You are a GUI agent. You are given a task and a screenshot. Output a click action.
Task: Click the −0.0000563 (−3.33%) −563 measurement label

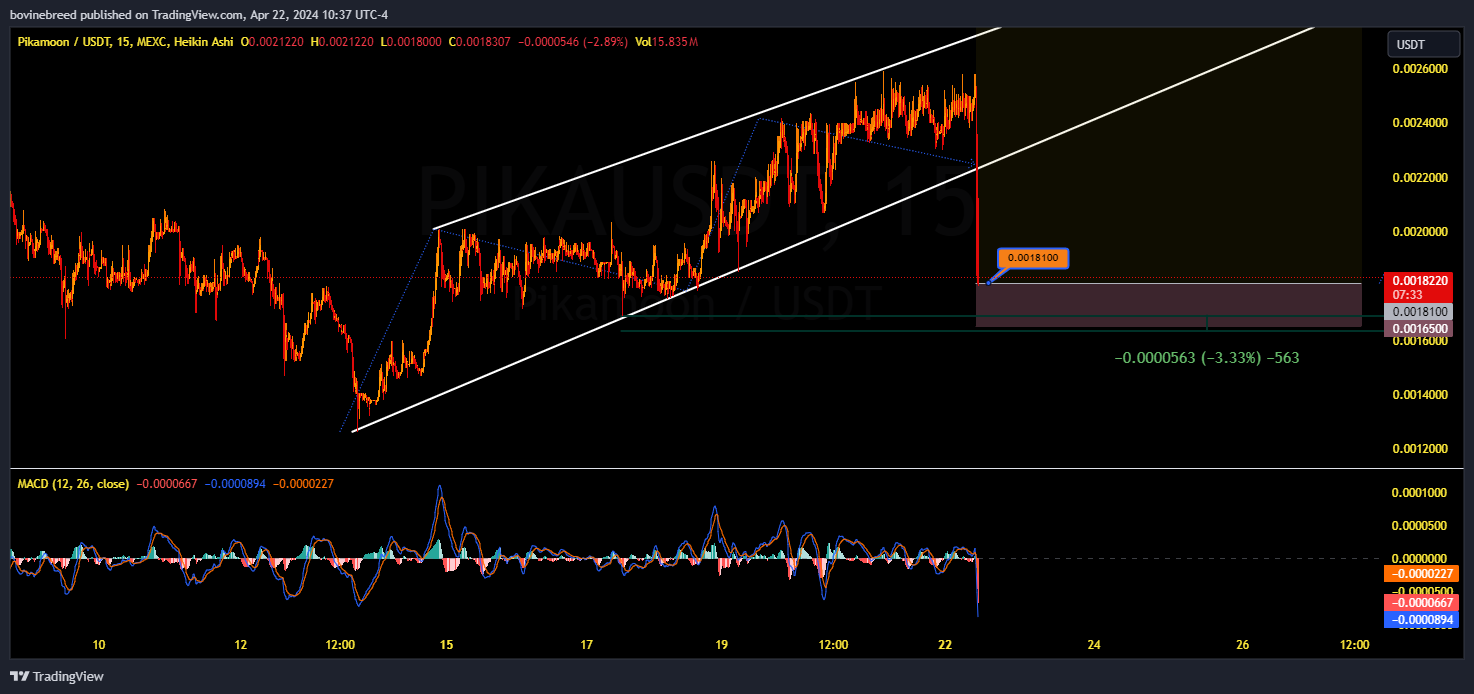tap(1206, 357)
